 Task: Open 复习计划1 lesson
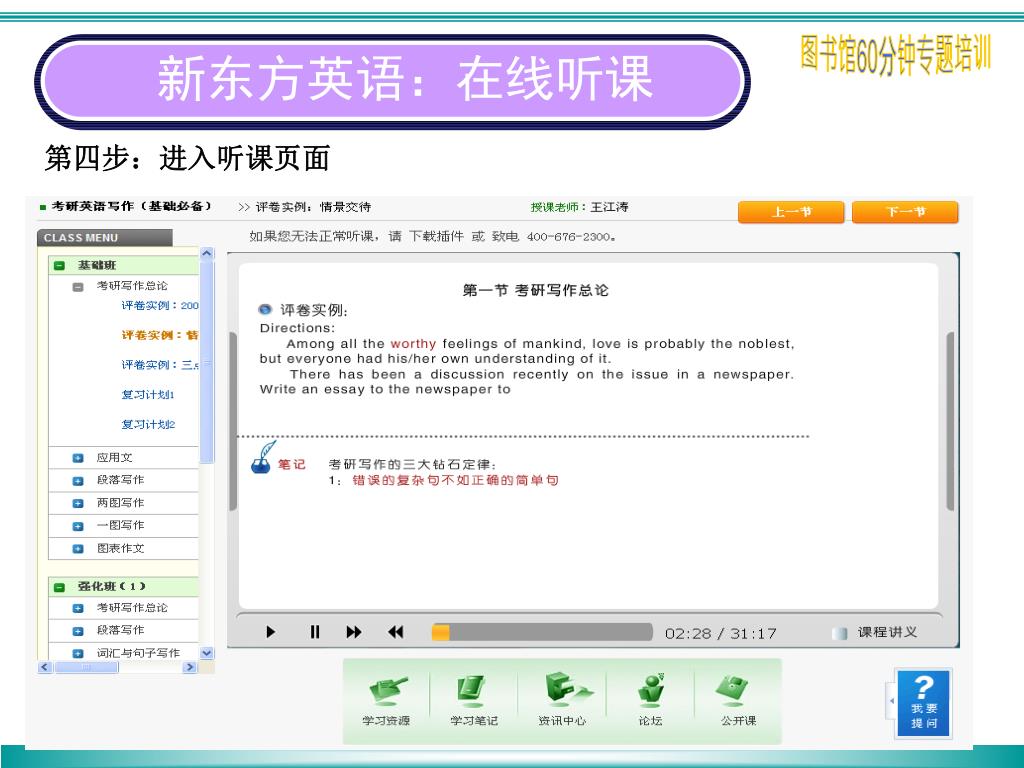point(148,394)
